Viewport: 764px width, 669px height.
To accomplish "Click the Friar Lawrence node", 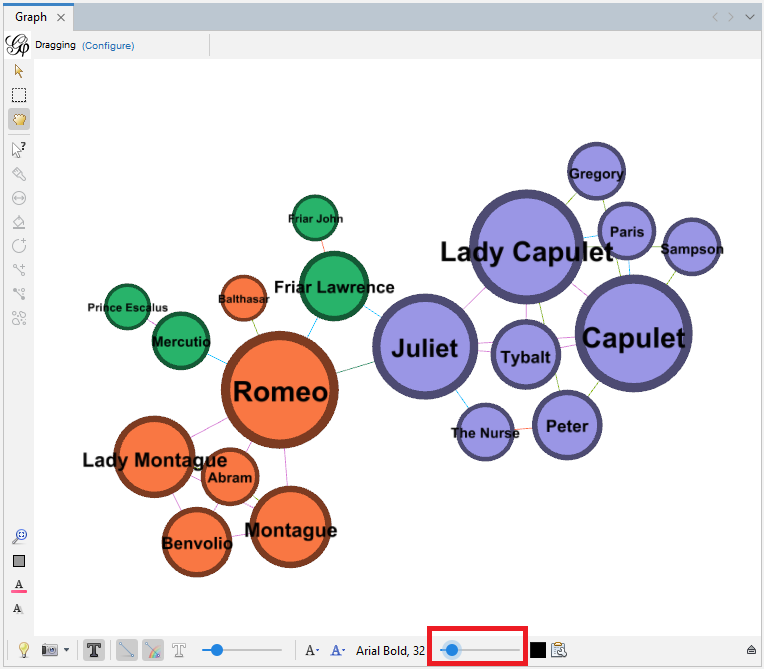I will tap(334, 286).
